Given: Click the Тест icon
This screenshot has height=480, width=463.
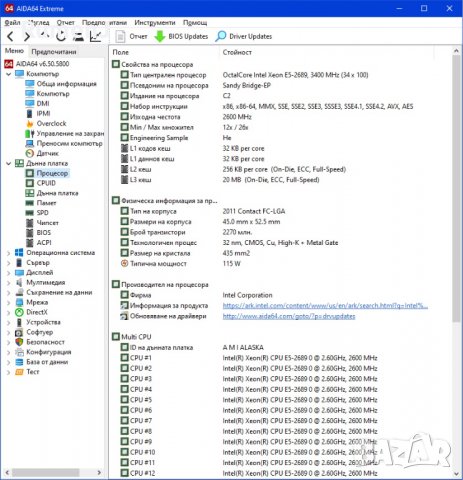Looking at the screenshot, I should pyautogui.click(x=19, y=372).
